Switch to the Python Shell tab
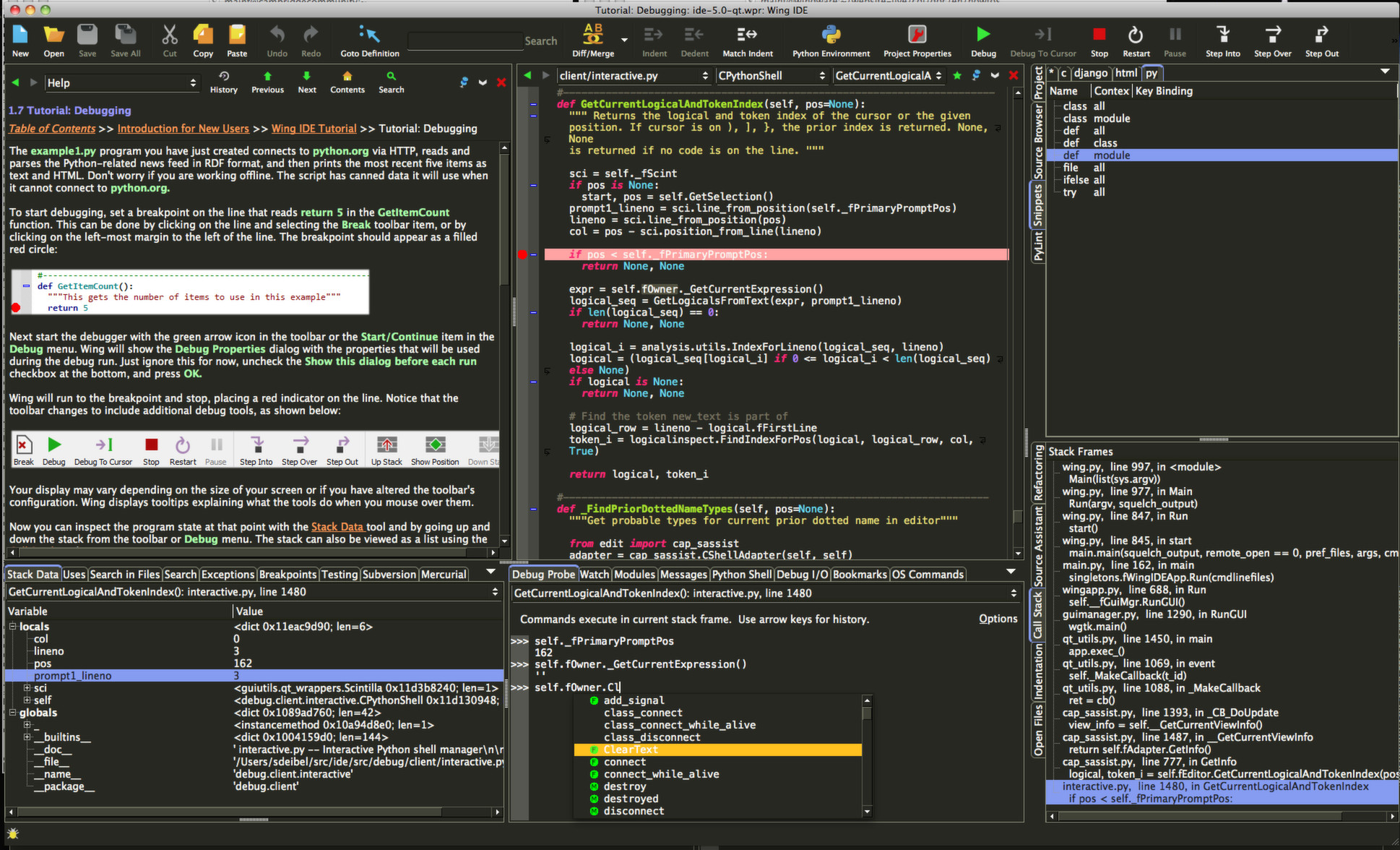 (741, 574)
